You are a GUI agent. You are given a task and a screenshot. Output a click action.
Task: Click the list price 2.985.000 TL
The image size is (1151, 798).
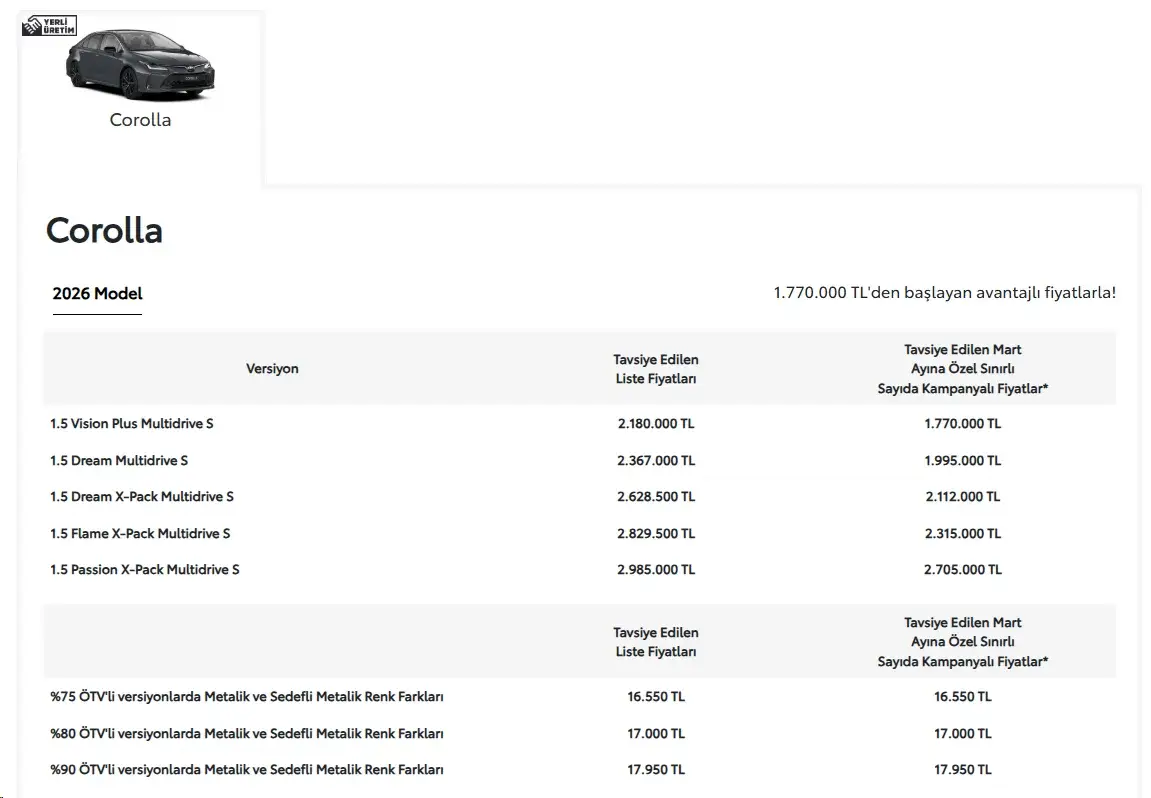656,570
